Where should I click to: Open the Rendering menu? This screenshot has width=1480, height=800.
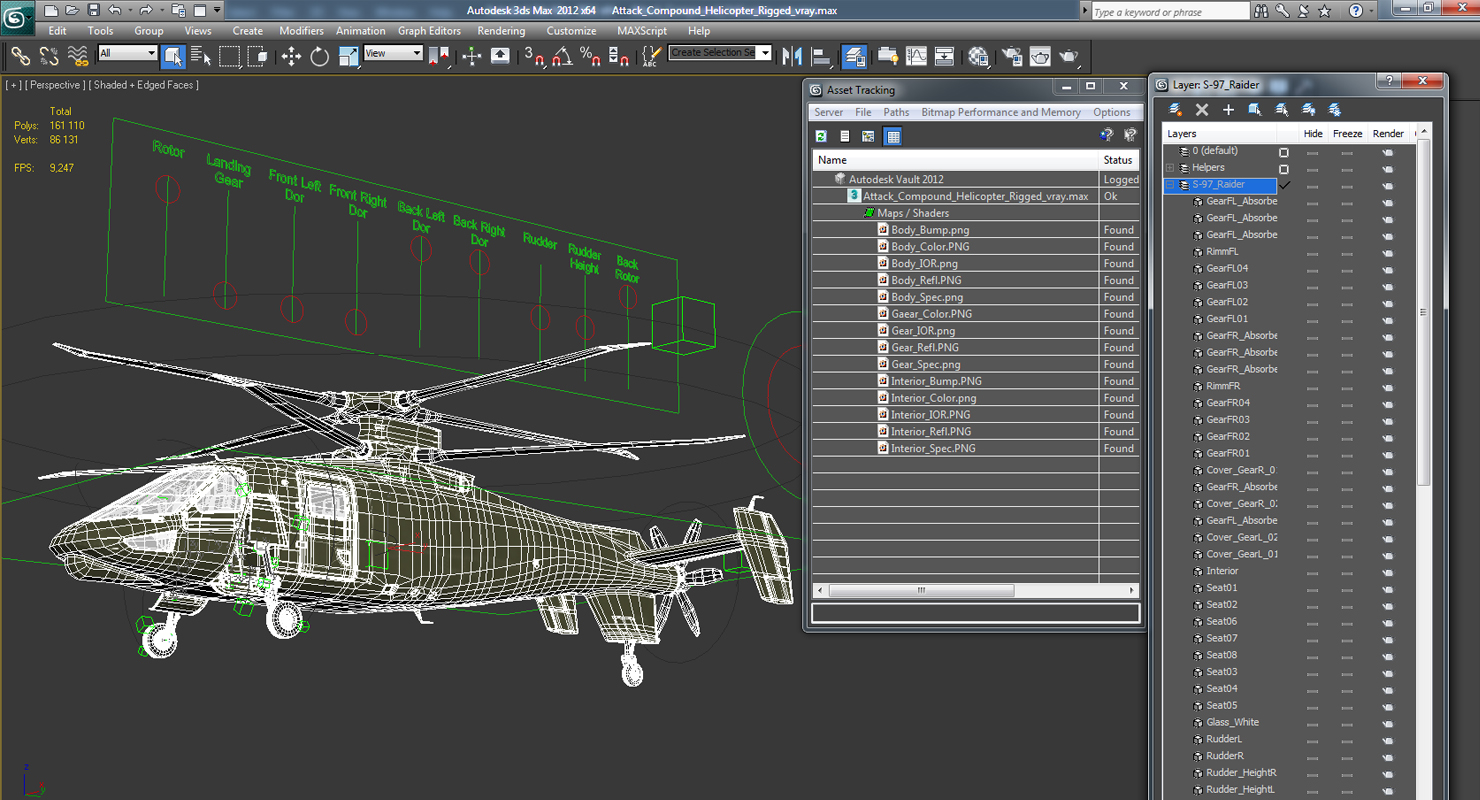501,31
